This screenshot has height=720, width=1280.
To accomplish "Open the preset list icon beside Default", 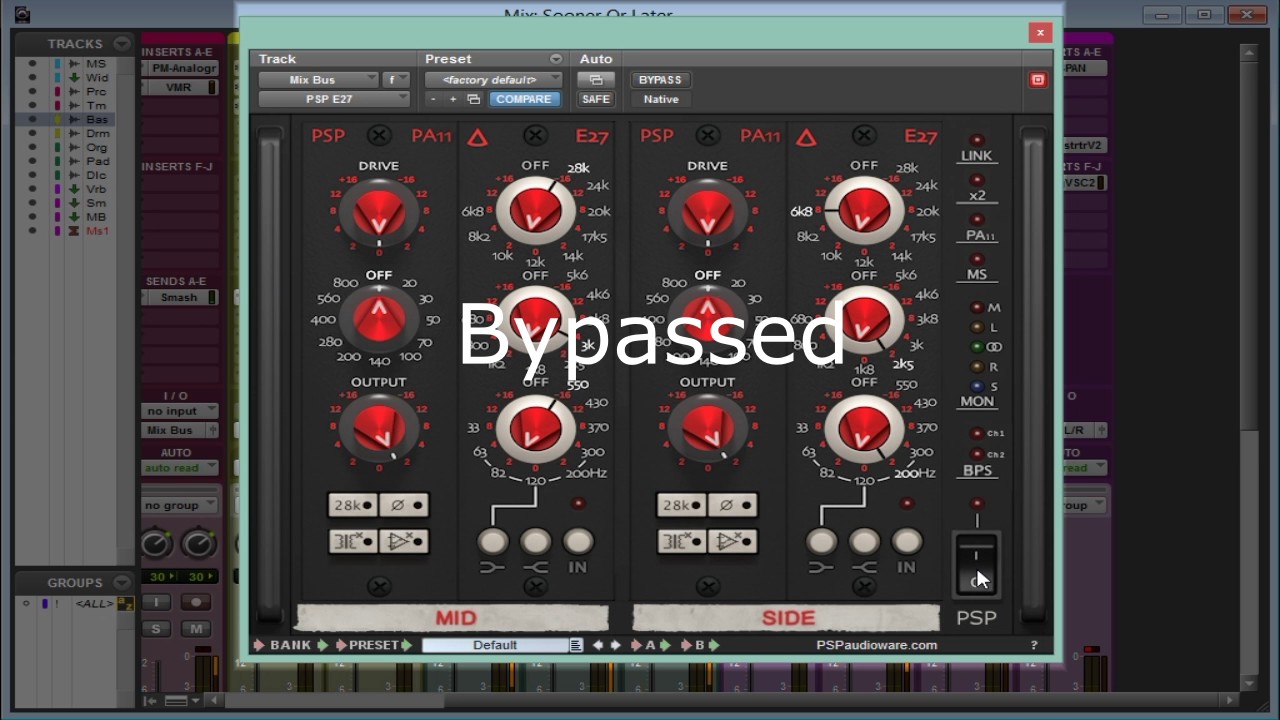I will tap(576, 645).
